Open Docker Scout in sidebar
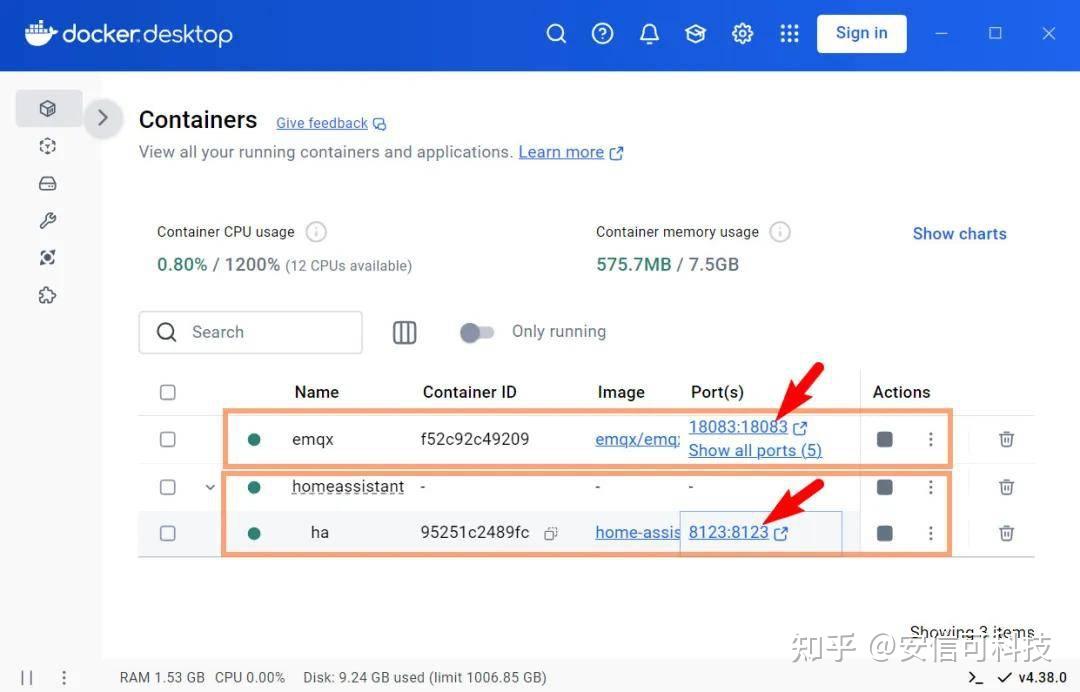Viewport: 1080px width, 692px height. pos(48,258)
